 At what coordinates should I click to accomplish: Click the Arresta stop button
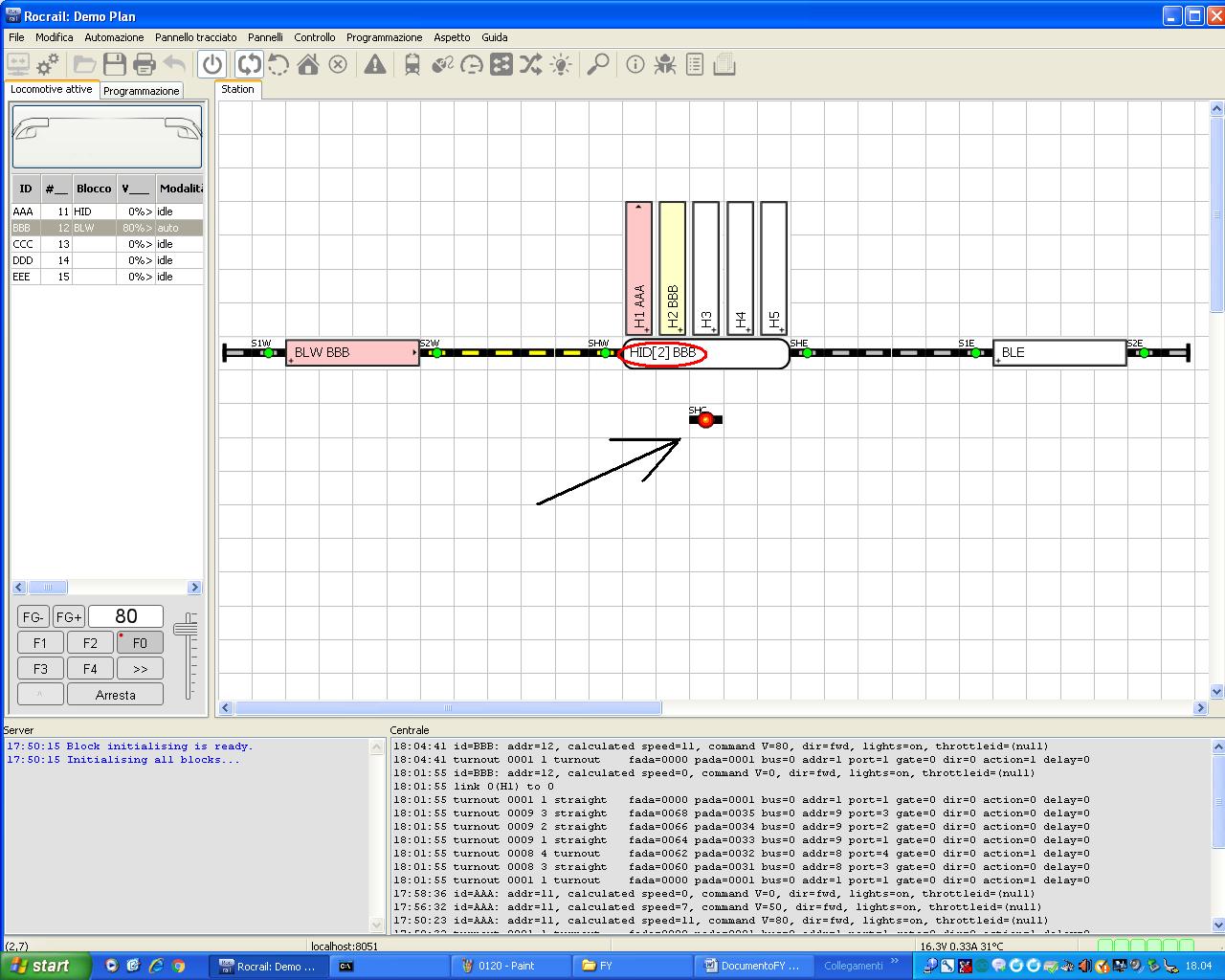115,695
